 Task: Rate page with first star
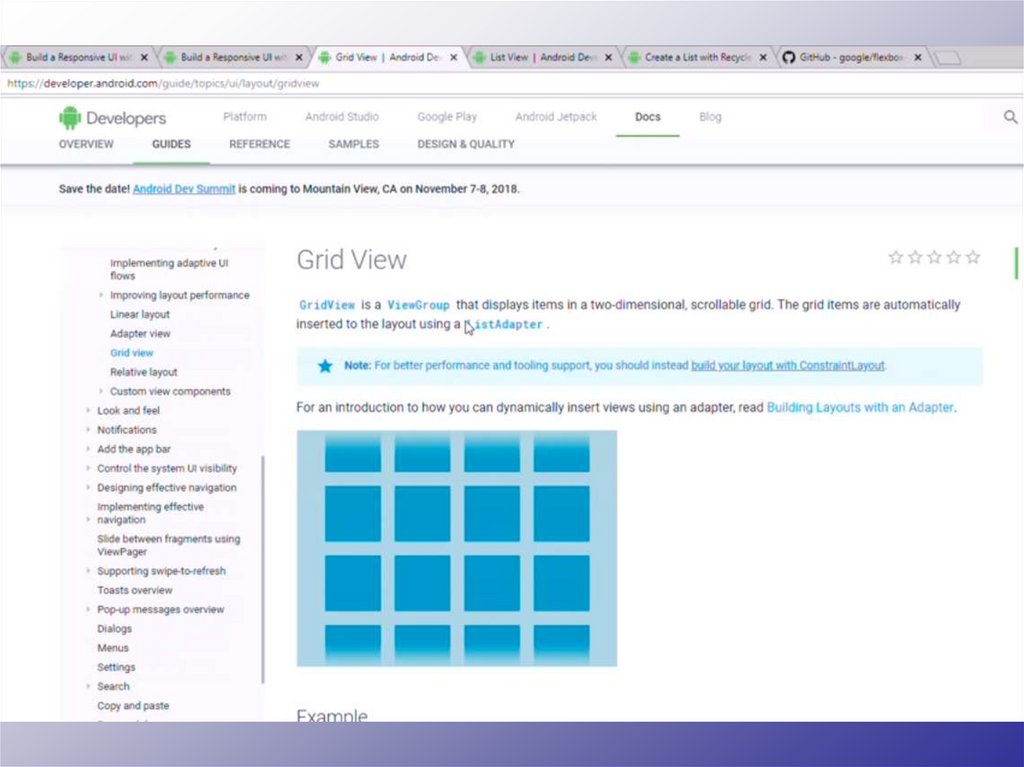coord(896,257)
